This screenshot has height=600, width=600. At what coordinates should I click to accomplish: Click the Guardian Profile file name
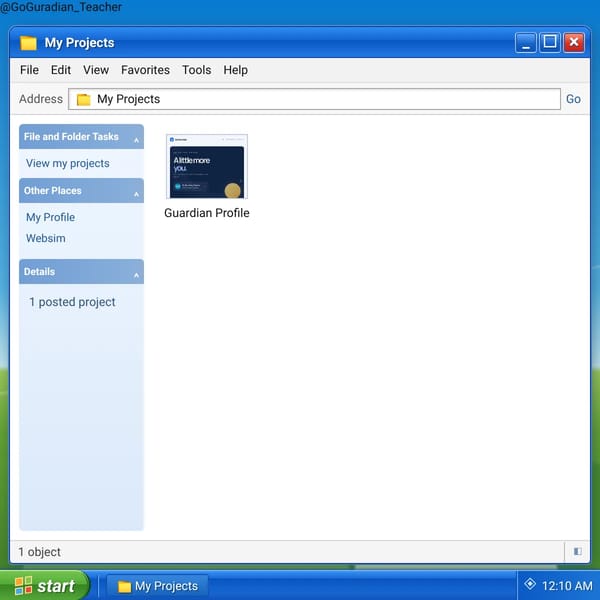pyautogui.click(x=207, y=213)
